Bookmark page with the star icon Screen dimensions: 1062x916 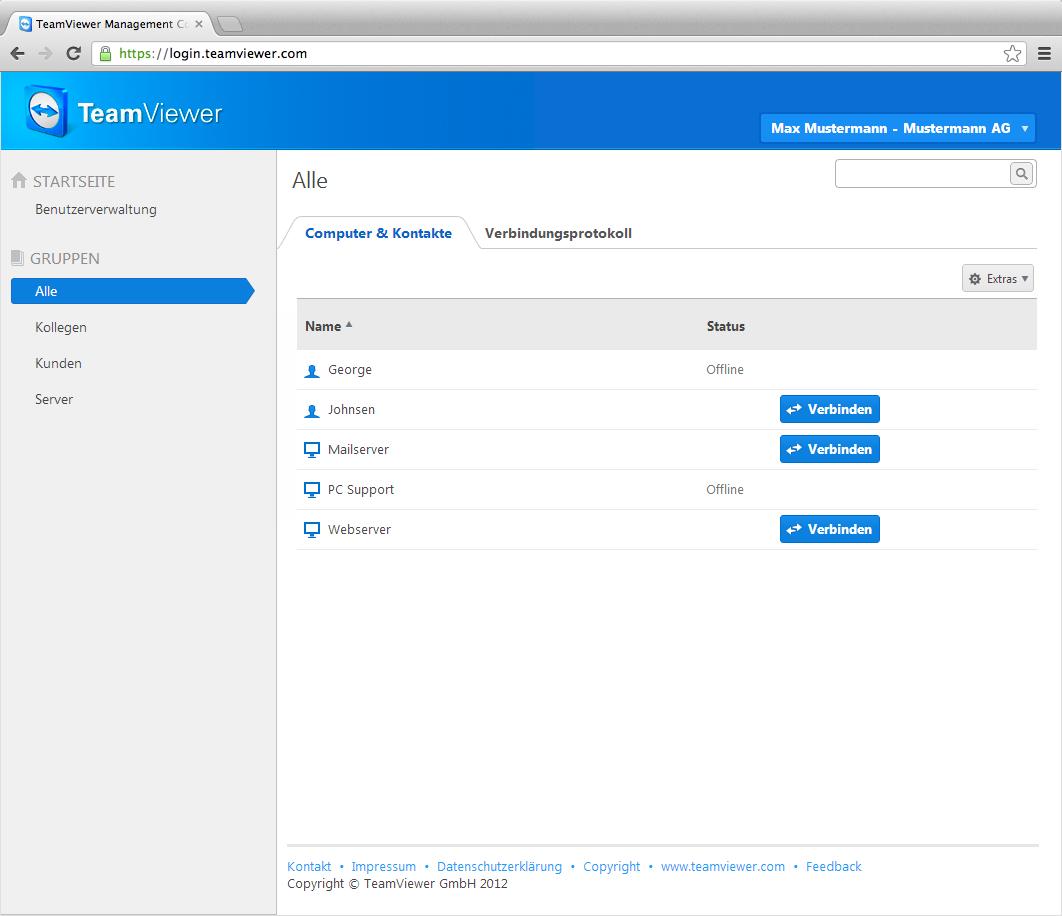tap(1012, 54)
